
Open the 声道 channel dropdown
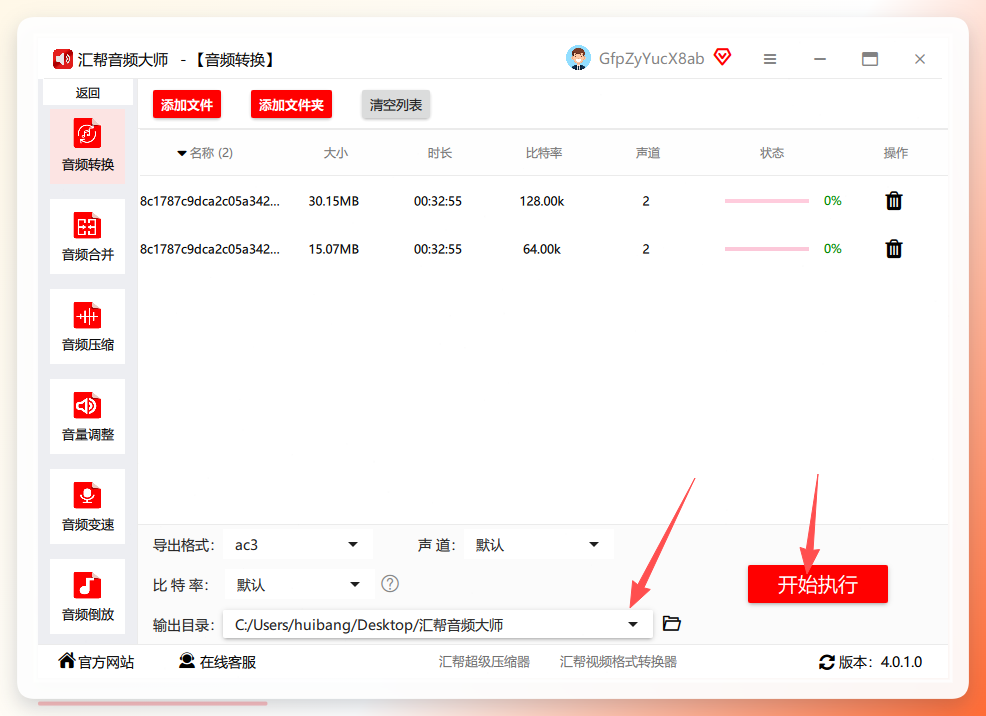[538, 544]
